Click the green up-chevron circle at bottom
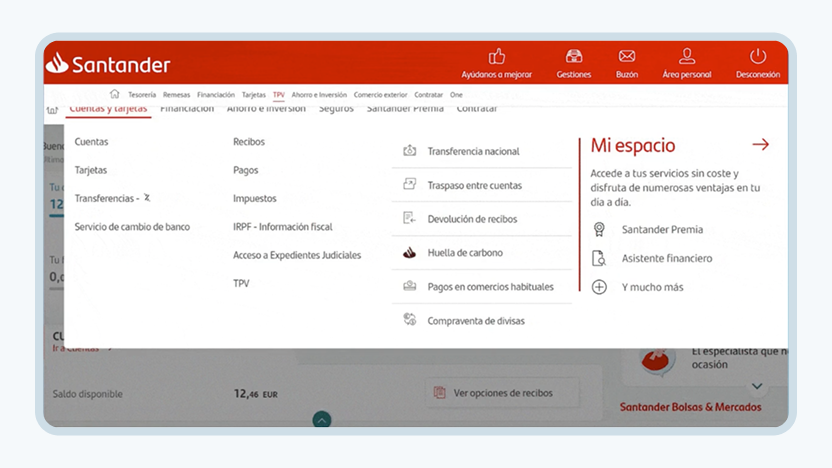Image resolution: width=832 pixels, height=468 pixels. tap(322, 420)
